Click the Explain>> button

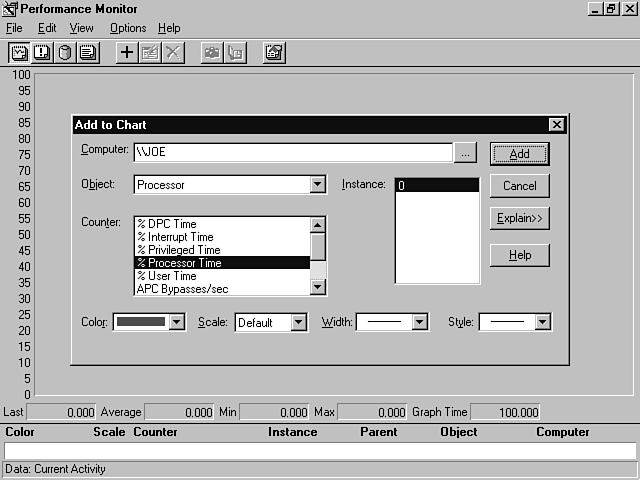coord(519,218)
